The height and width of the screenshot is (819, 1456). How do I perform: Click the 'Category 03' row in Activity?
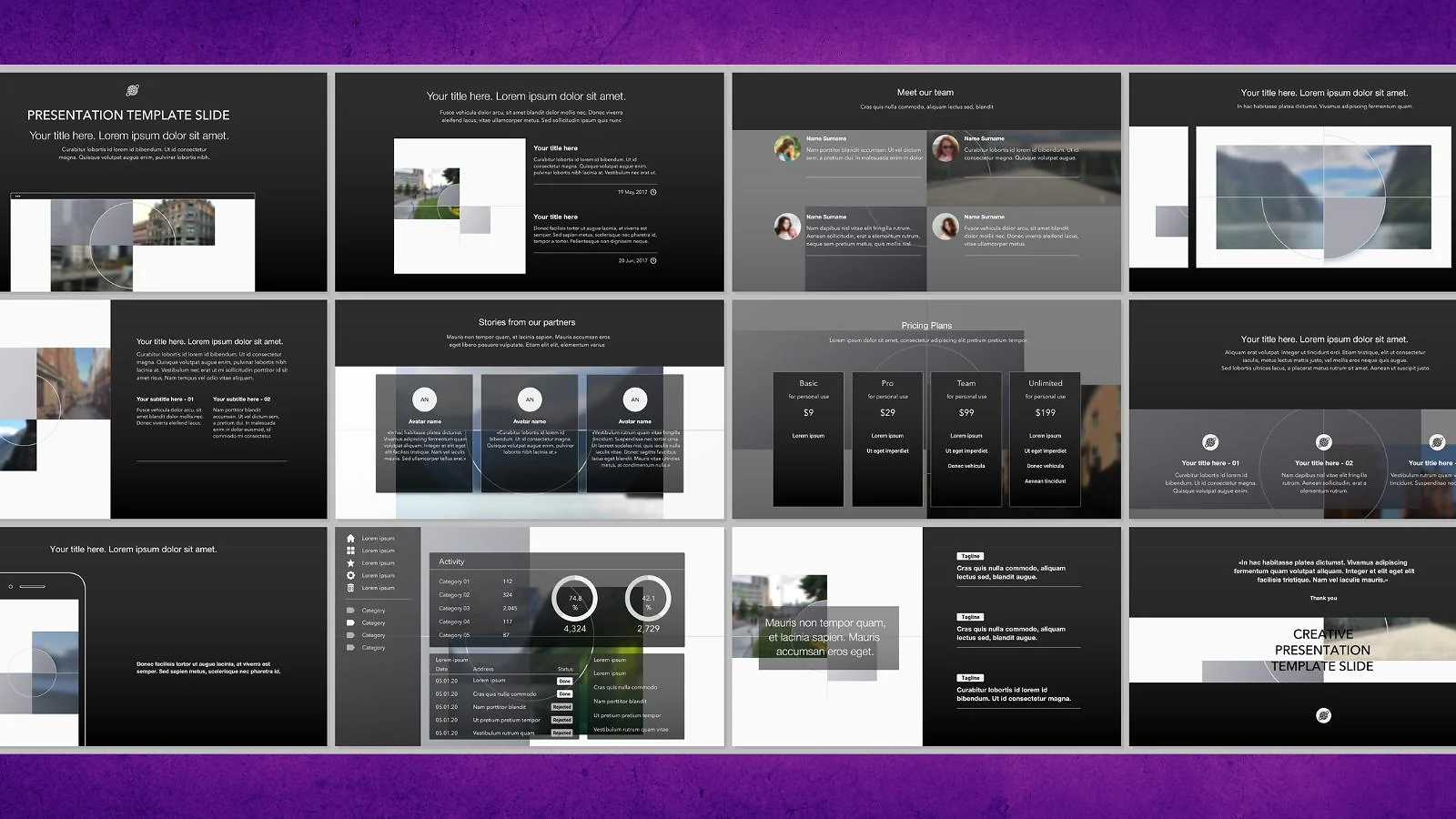coord(478,608)
